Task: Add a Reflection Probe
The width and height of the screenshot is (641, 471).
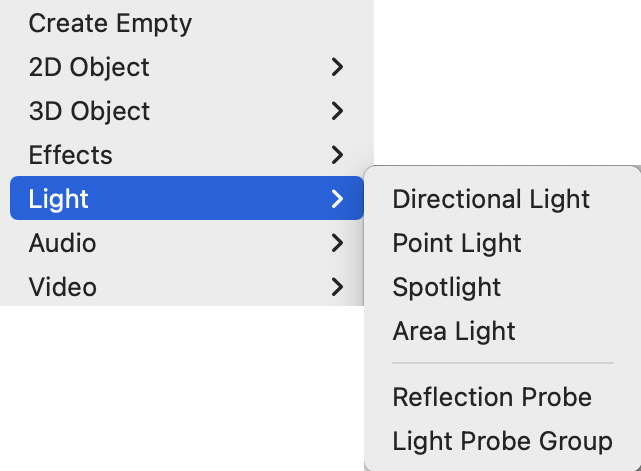Action: click(492, 397)
